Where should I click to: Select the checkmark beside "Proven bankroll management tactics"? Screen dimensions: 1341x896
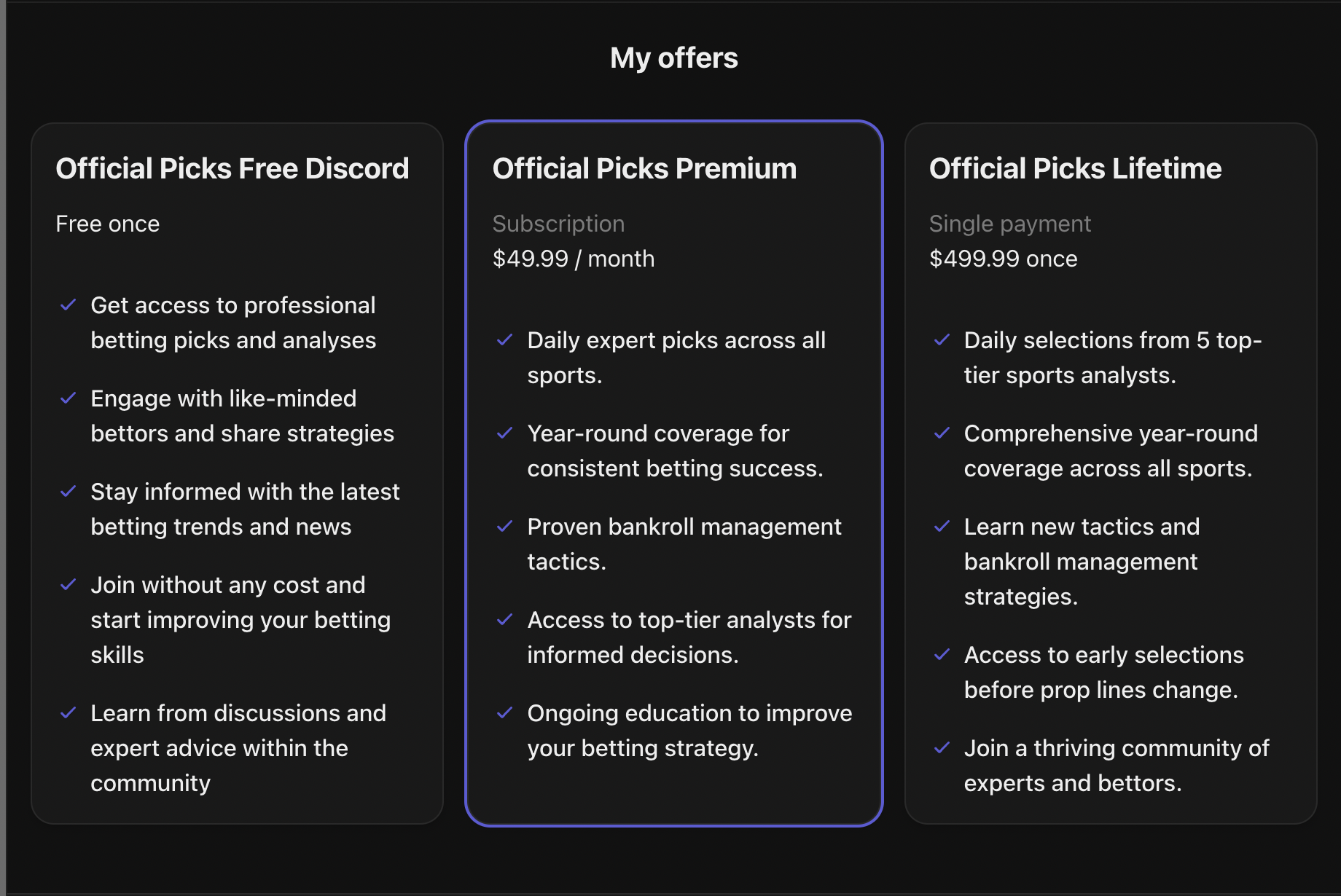(506, 526)
